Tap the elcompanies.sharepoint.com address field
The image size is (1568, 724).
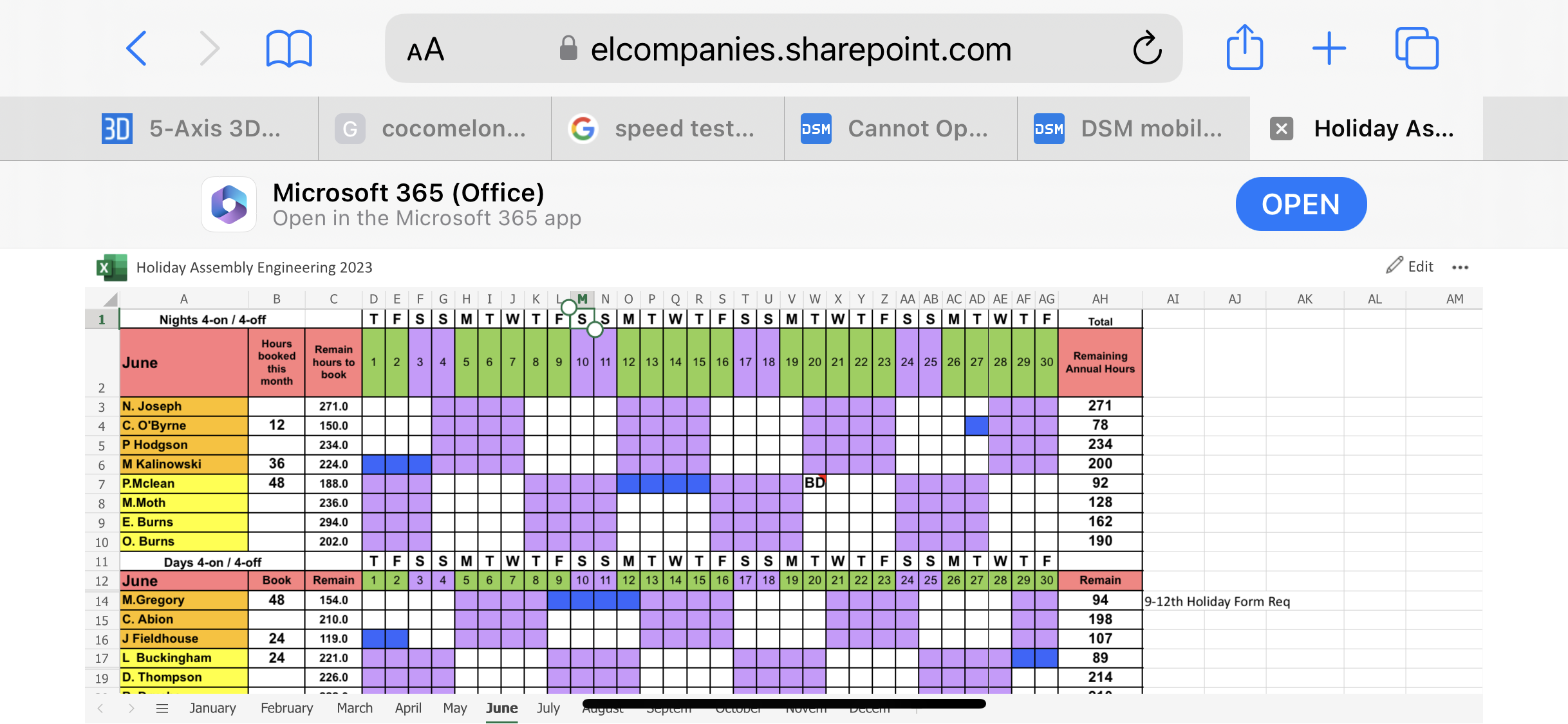(x=801, y=50)
